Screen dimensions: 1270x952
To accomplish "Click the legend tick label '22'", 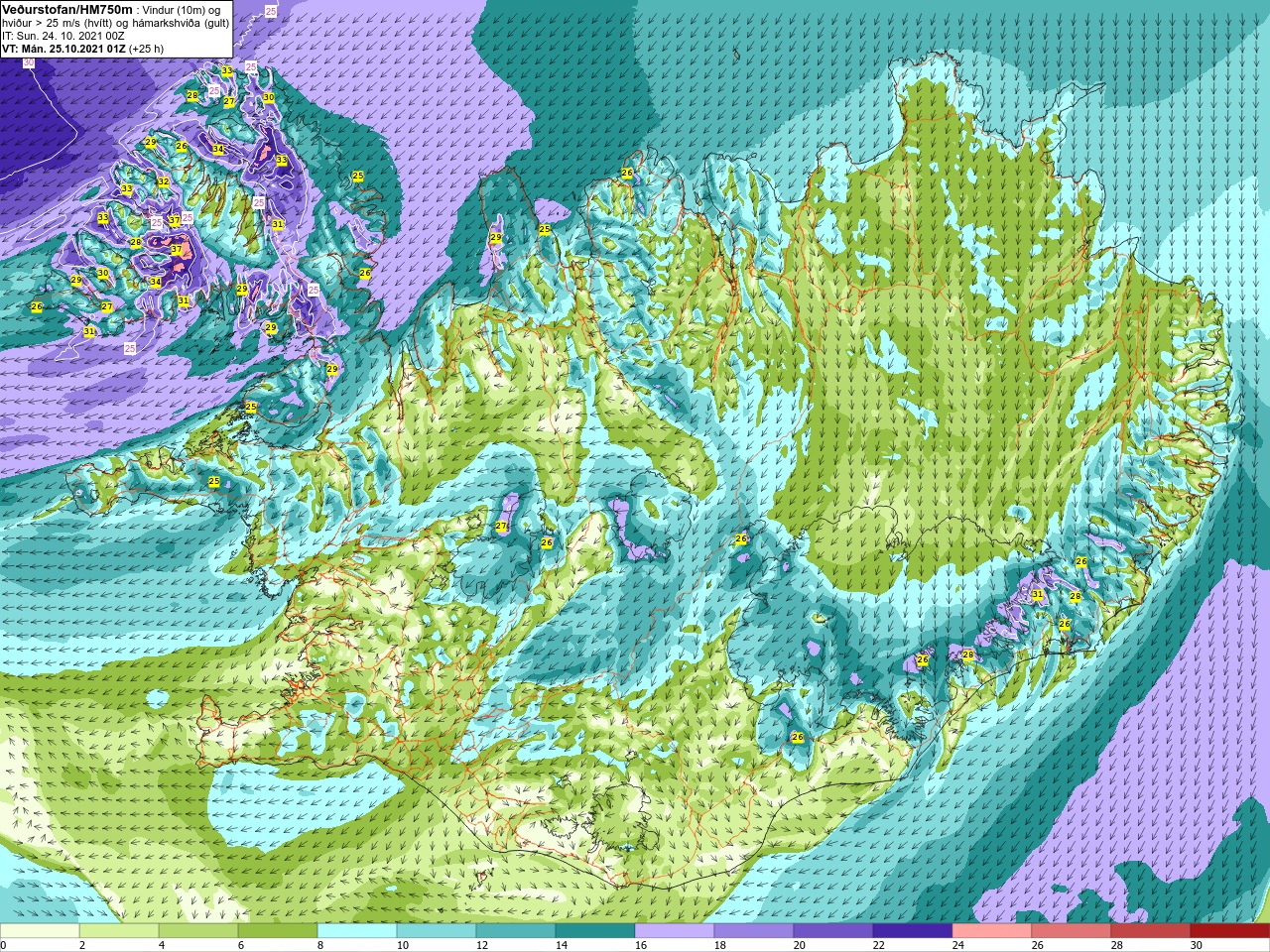I will click(x=878, y=945).
